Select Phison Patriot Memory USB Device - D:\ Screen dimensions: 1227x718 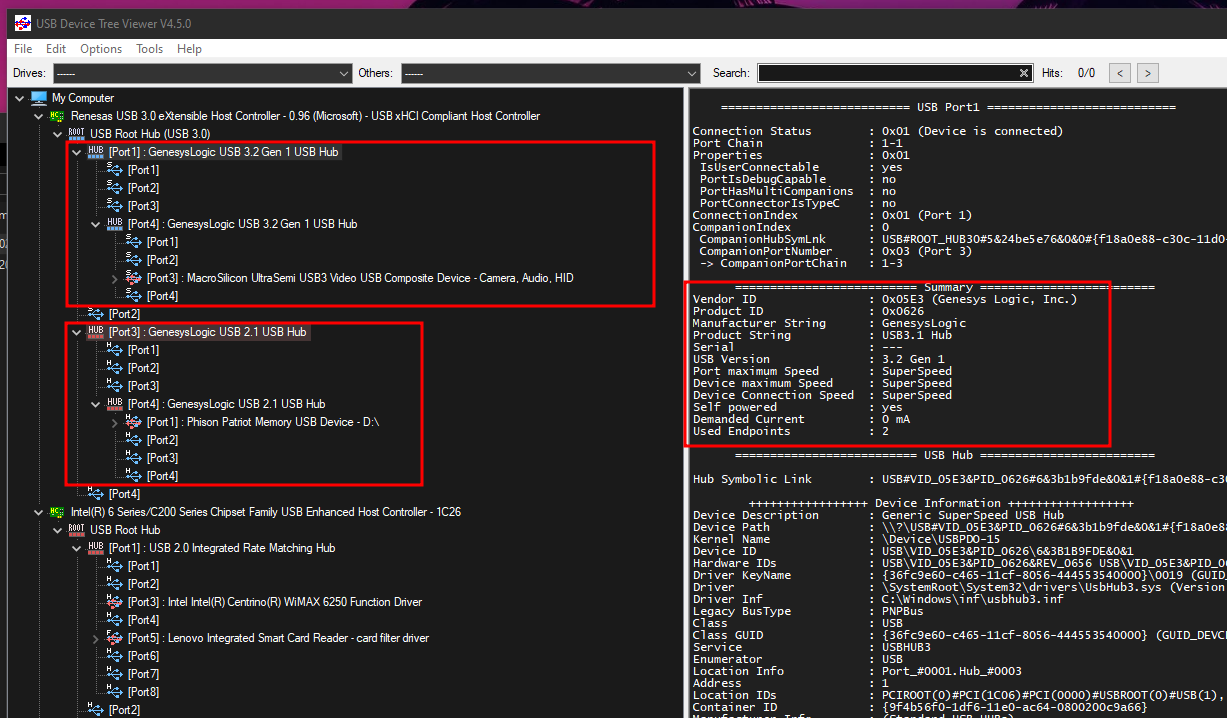pyautogui.click(x=262, y=422)
